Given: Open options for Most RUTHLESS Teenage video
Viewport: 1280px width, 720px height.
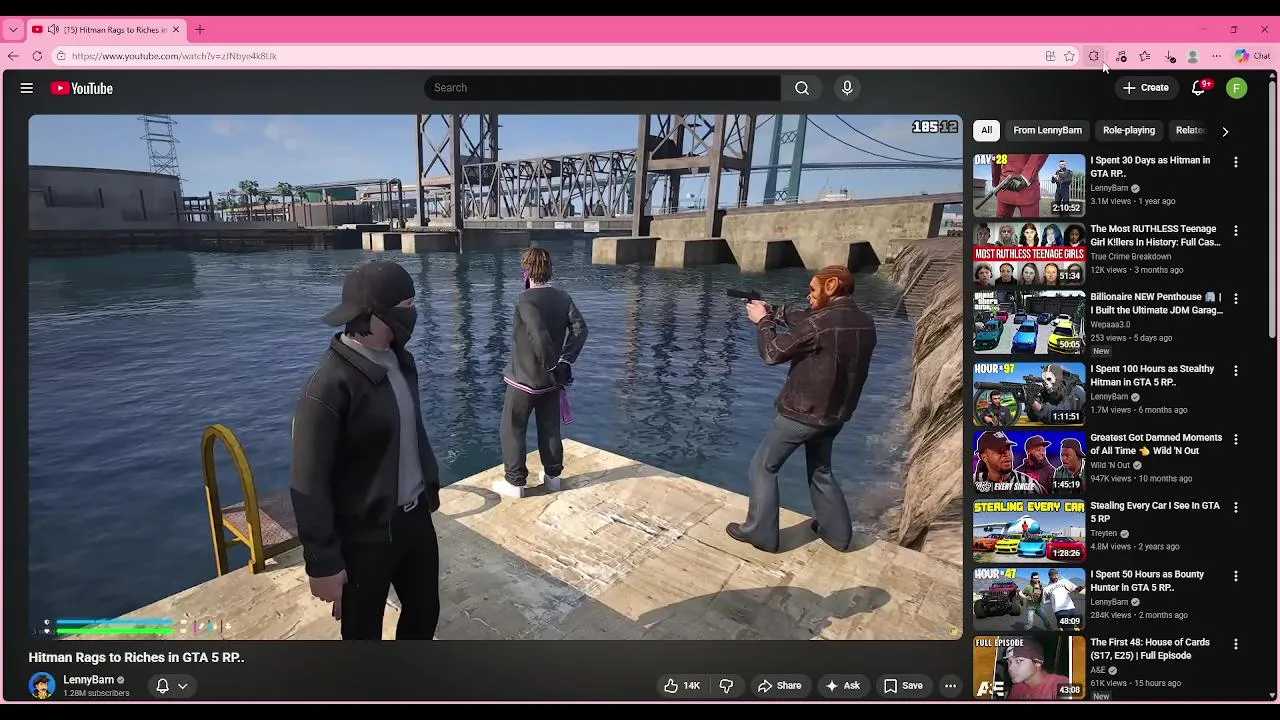Looking at the screenshot, I should pos(1236,231).
